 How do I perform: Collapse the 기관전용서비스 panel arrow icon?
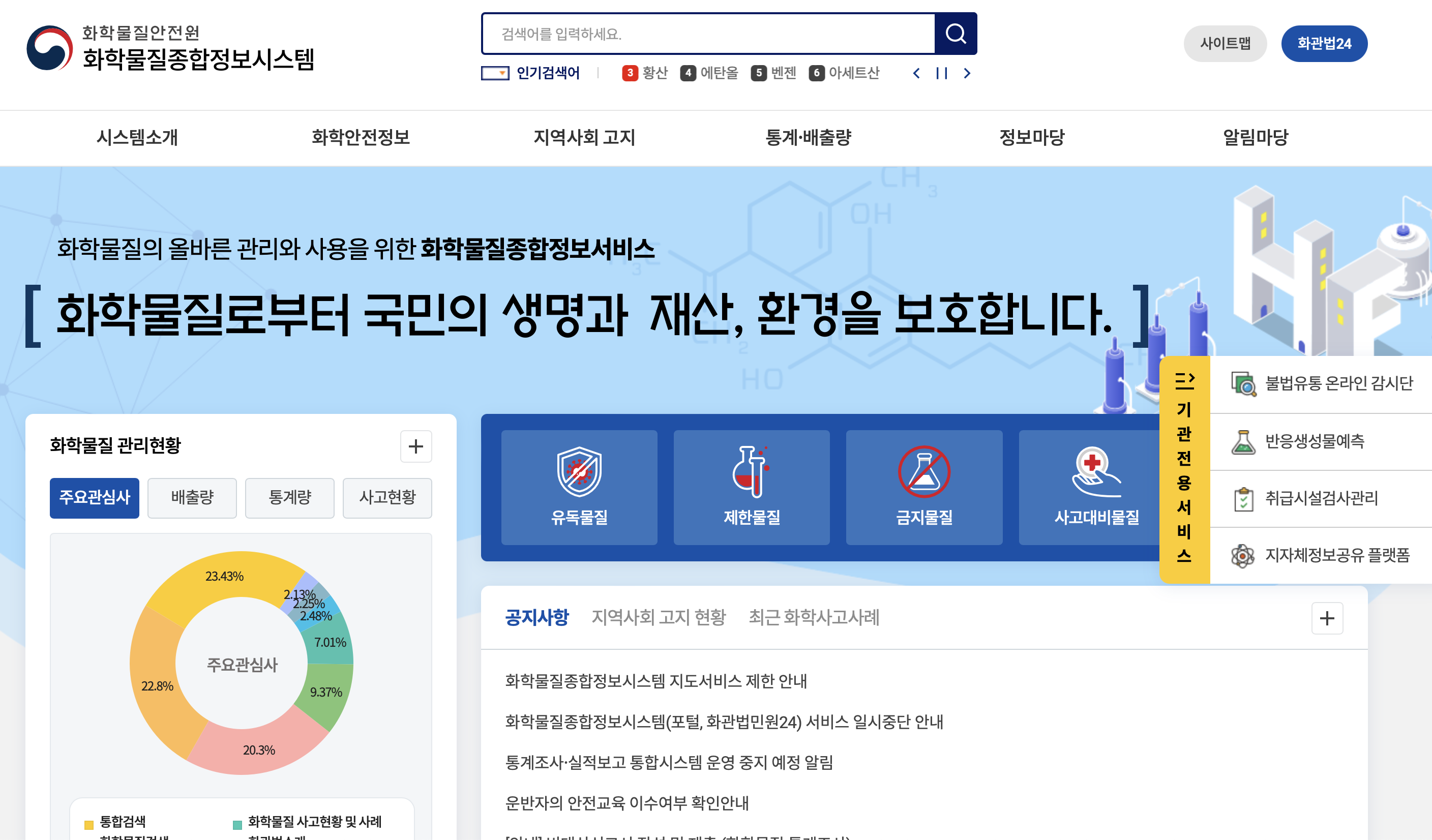(1184, 380)
